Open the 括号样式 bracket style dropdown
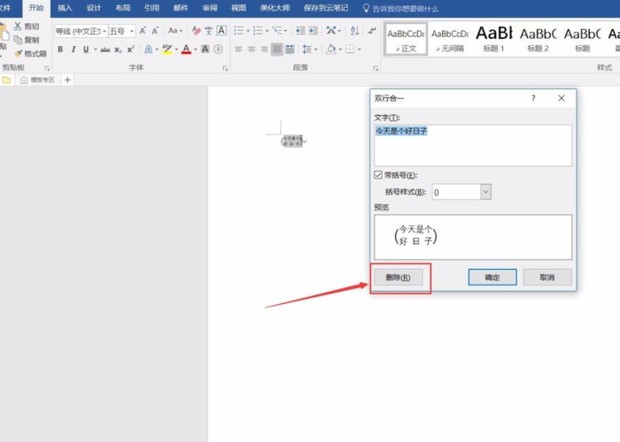620x442 pixels. (486, 192)
